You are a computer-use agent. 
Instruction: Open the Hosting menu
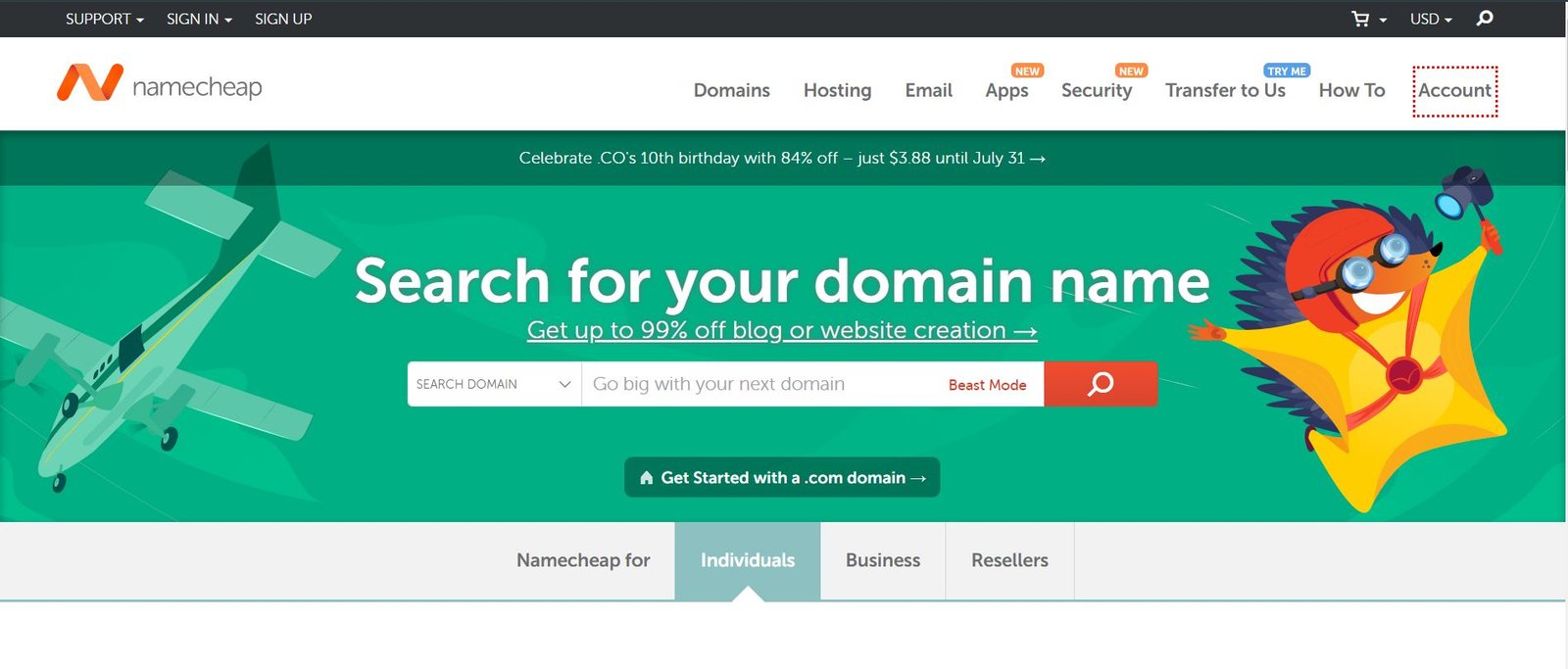(x=837, y=90)
